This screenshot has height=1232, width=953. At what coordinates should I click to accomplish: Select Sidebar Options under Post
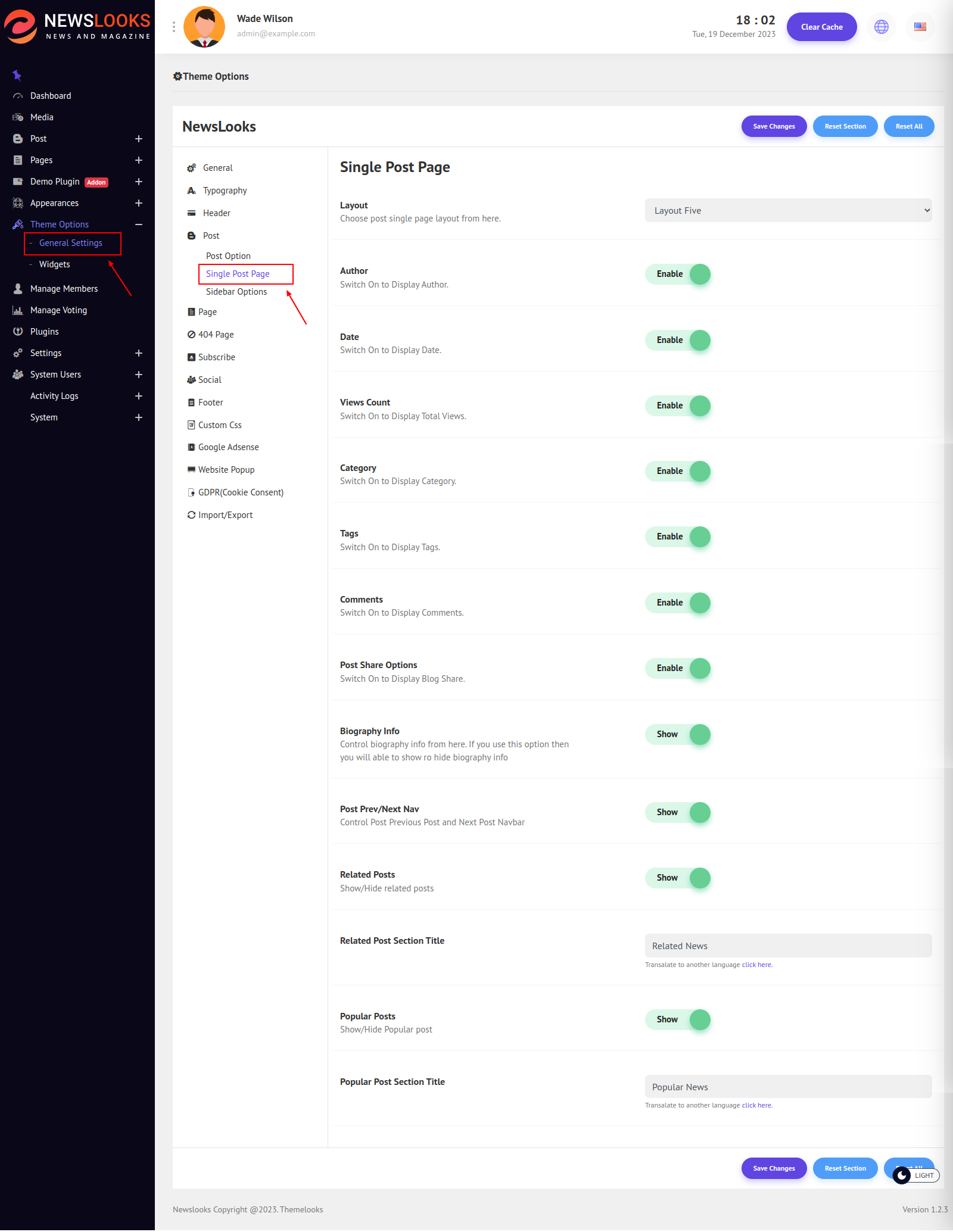tap(236, 292)
